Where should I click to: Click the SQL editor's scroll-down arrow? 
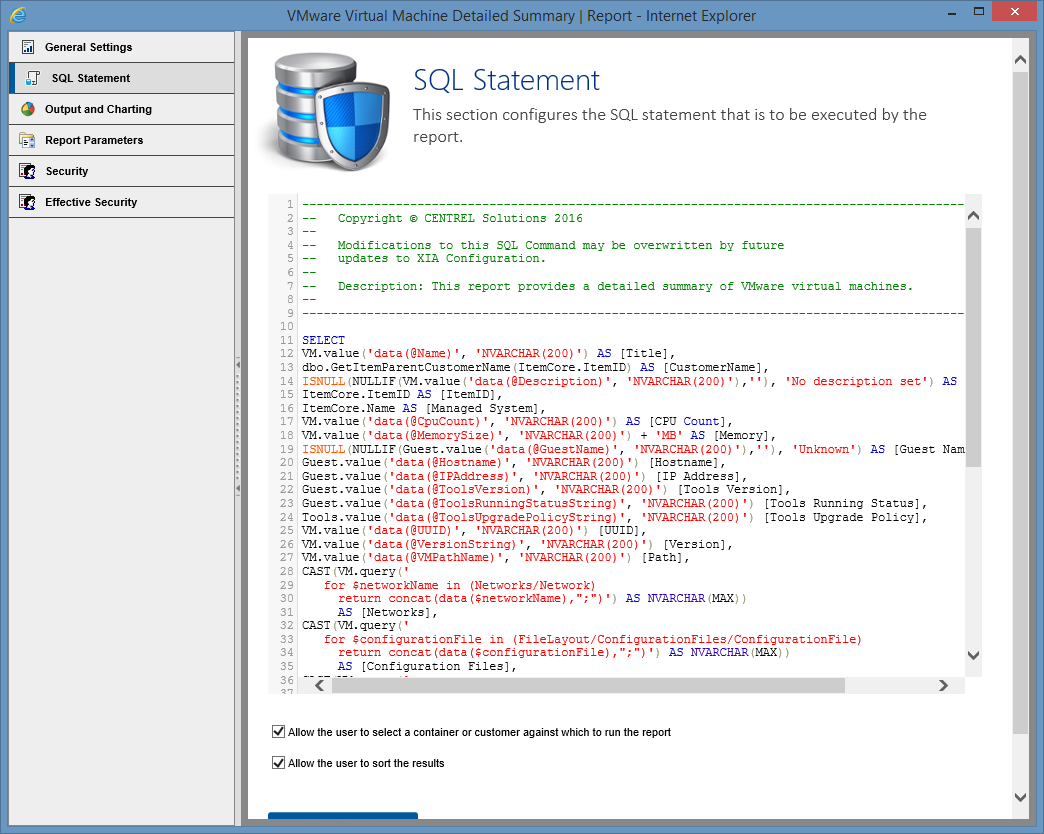972,655
